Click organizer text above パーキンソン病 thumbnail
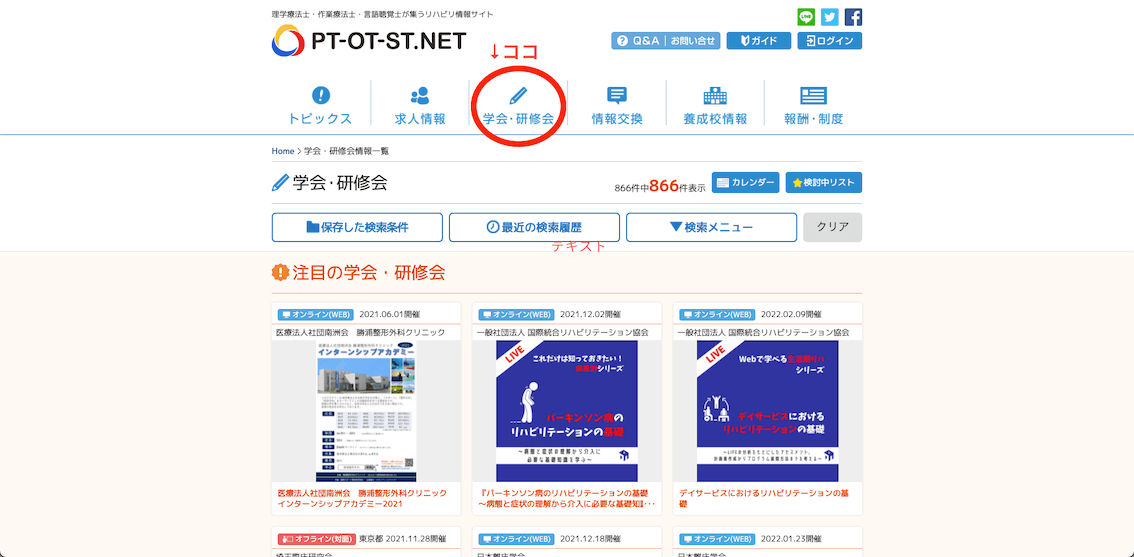 pos(563,333)
